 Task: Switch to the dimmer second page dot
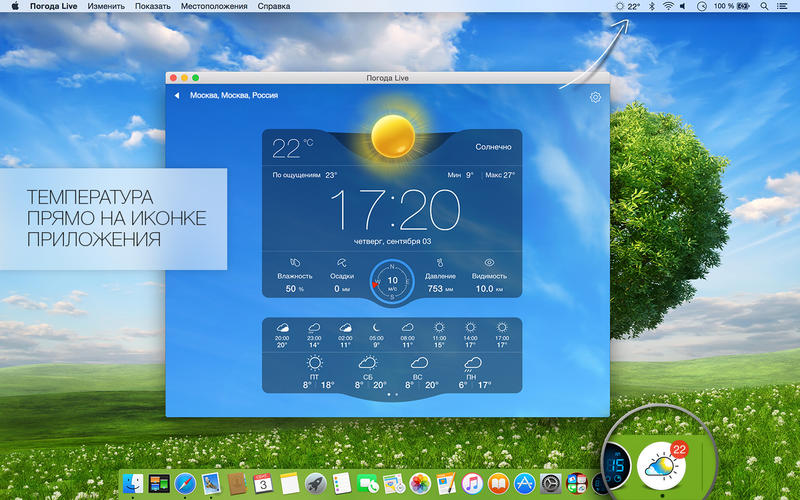point(396,394)
